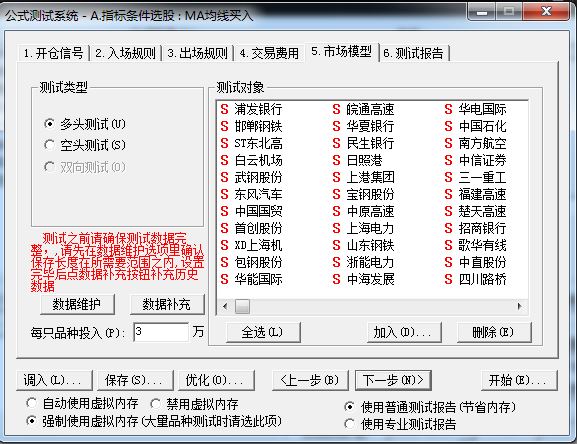The image size is (577, 444).
Task: Select the S icon beside 邯郸钢铁
Action: [x=224, y=126]
